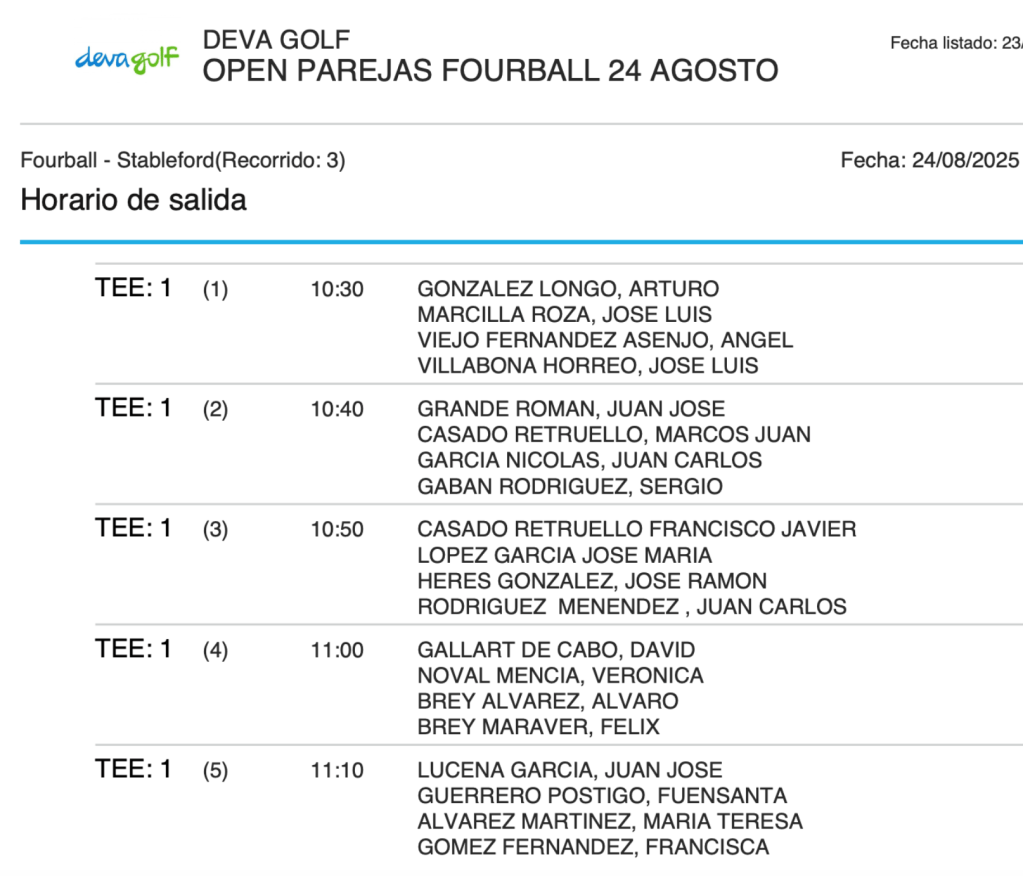The image size is (1023, 876).
Task: Click the 10:30 tee time
Action: 337,290
